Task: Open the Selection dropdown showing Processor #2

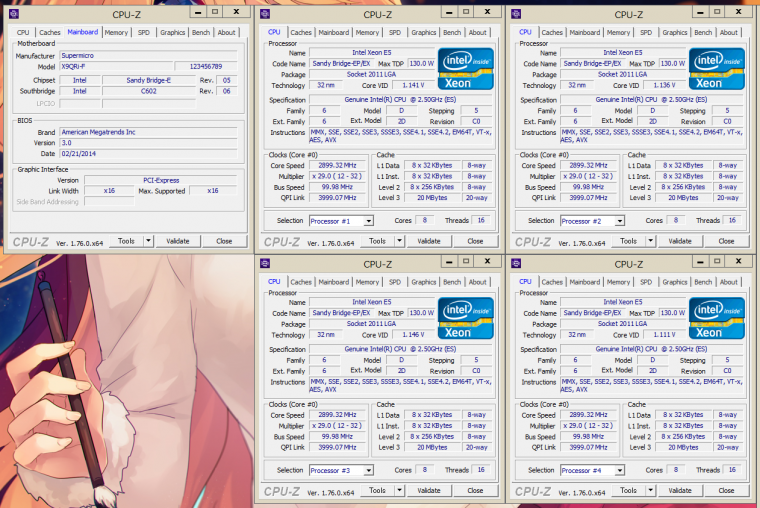Action: tap(592, 221)
